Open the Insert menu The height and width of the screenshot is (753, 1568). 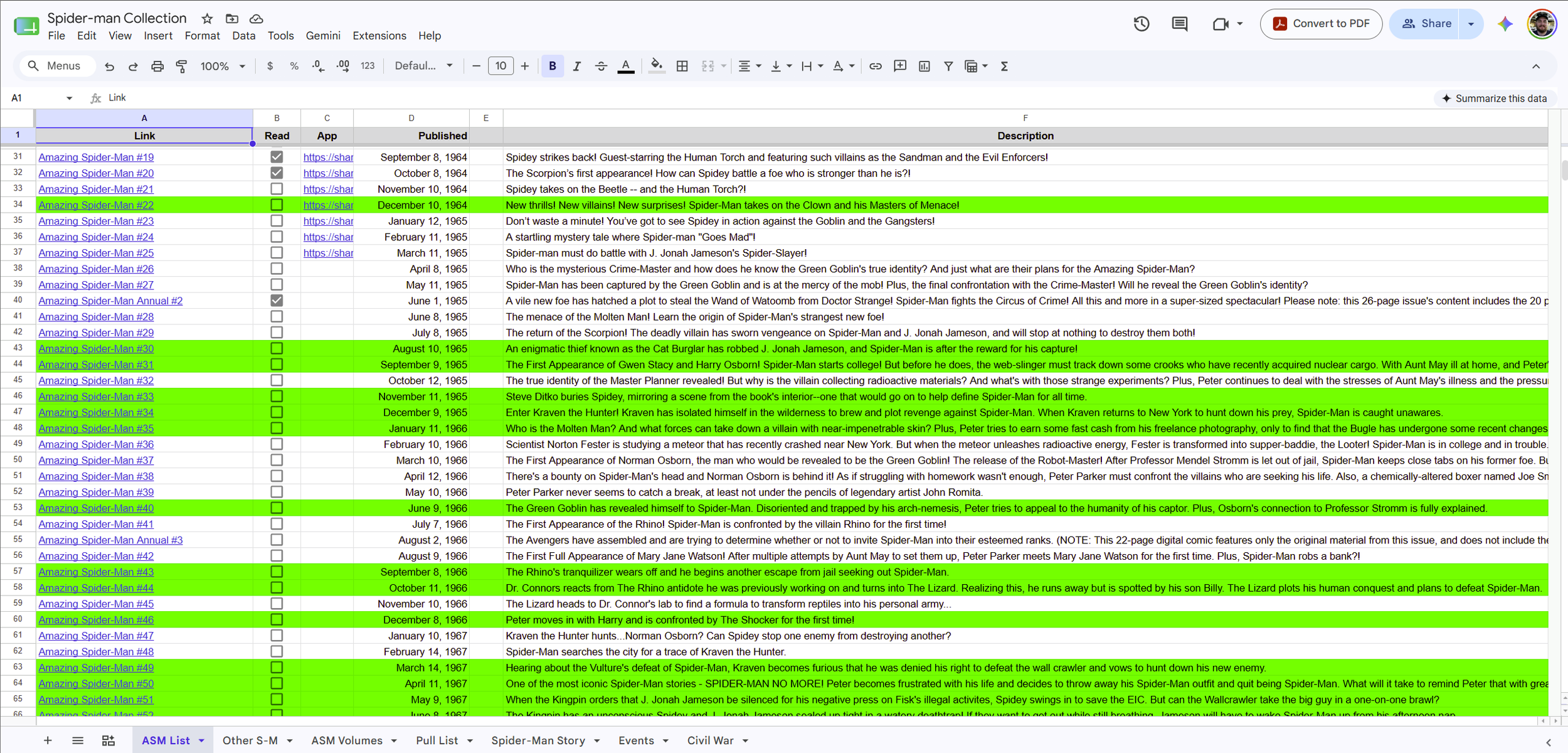click(x=158, y=36)
